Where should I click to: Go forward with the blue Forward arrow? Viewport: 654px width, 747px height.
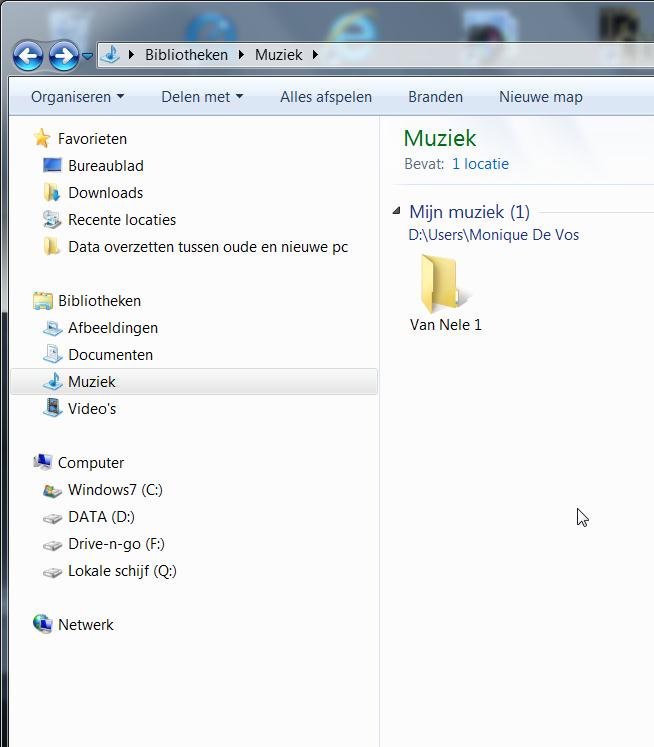pos(64,56)
